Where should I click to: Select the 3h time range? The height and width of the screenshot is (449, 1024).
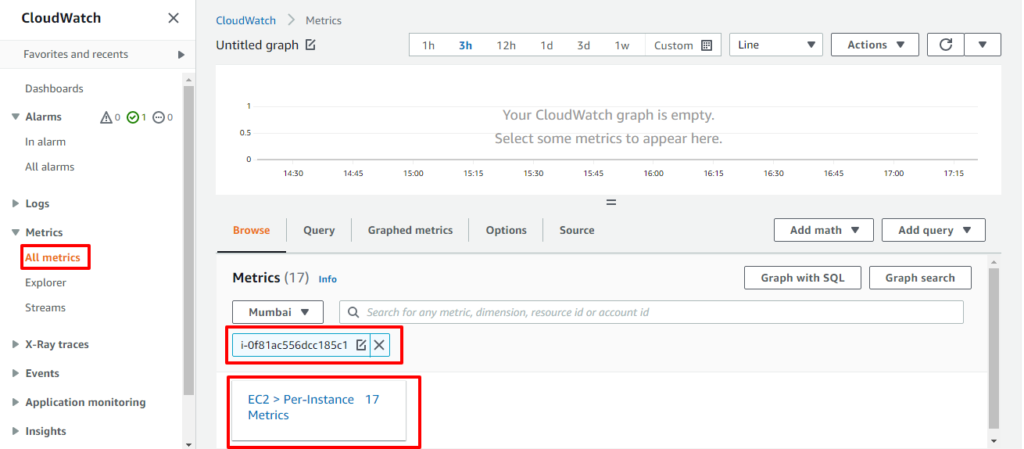[x=465, y=45]
